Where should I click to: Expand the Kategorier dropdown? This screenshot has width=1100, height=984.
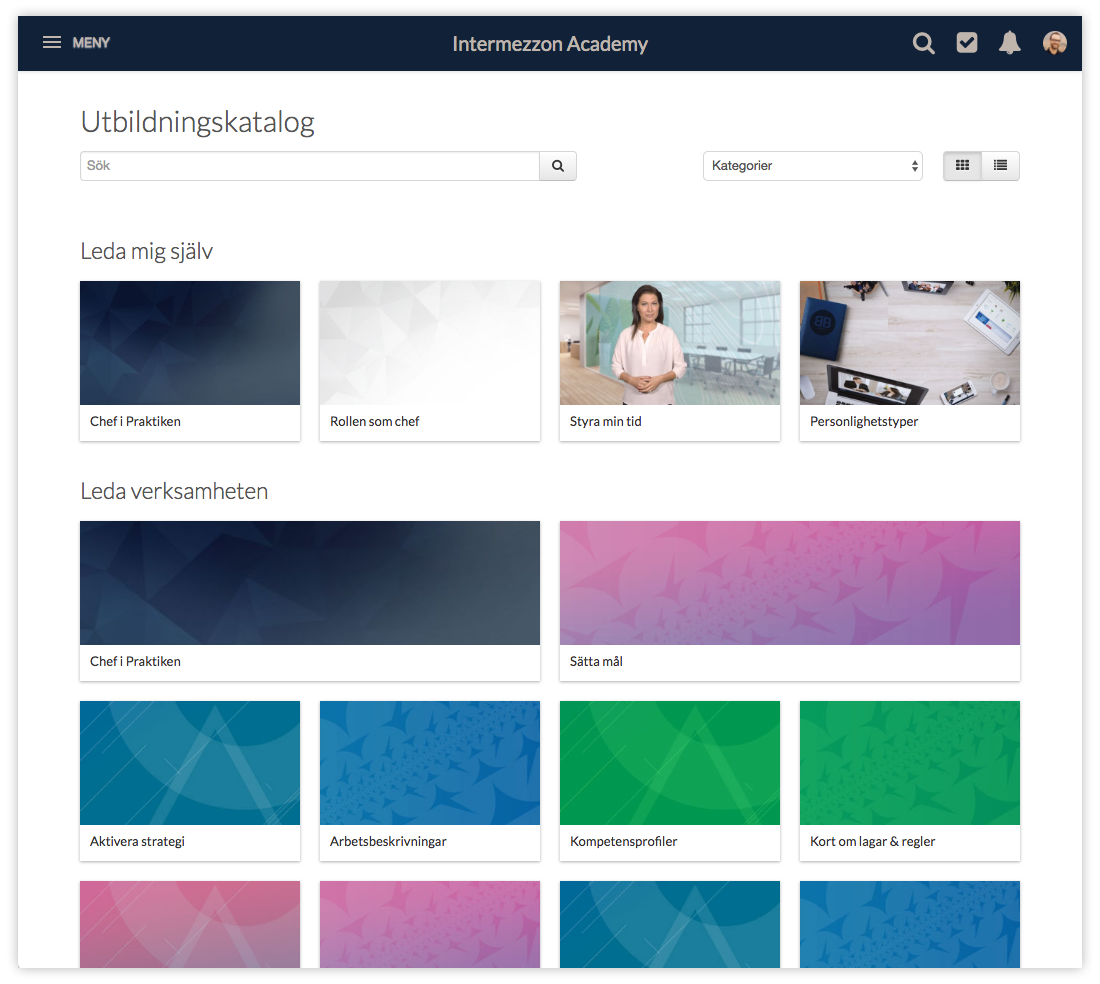tap(812, 166)
